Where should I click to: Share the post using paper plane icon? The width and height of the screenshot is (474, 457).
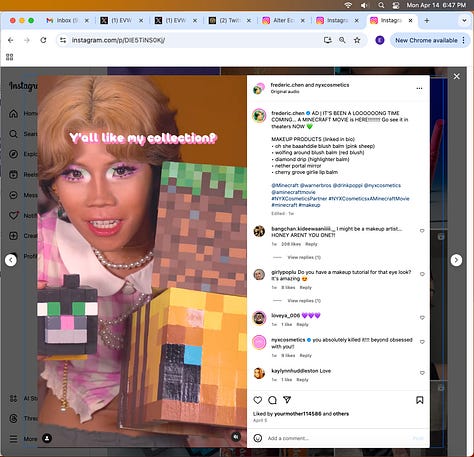click(287, 400)
